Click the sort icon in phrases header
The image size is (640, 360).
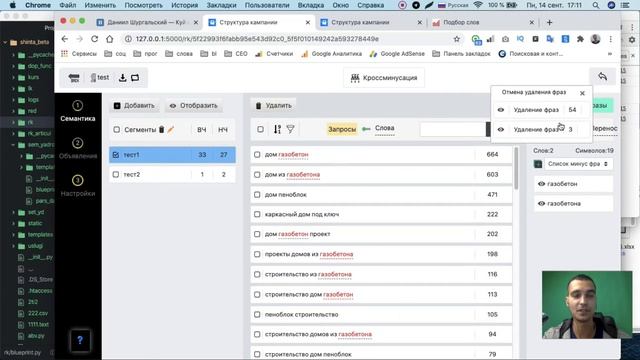pyautogui.click(x=277, y=129)
